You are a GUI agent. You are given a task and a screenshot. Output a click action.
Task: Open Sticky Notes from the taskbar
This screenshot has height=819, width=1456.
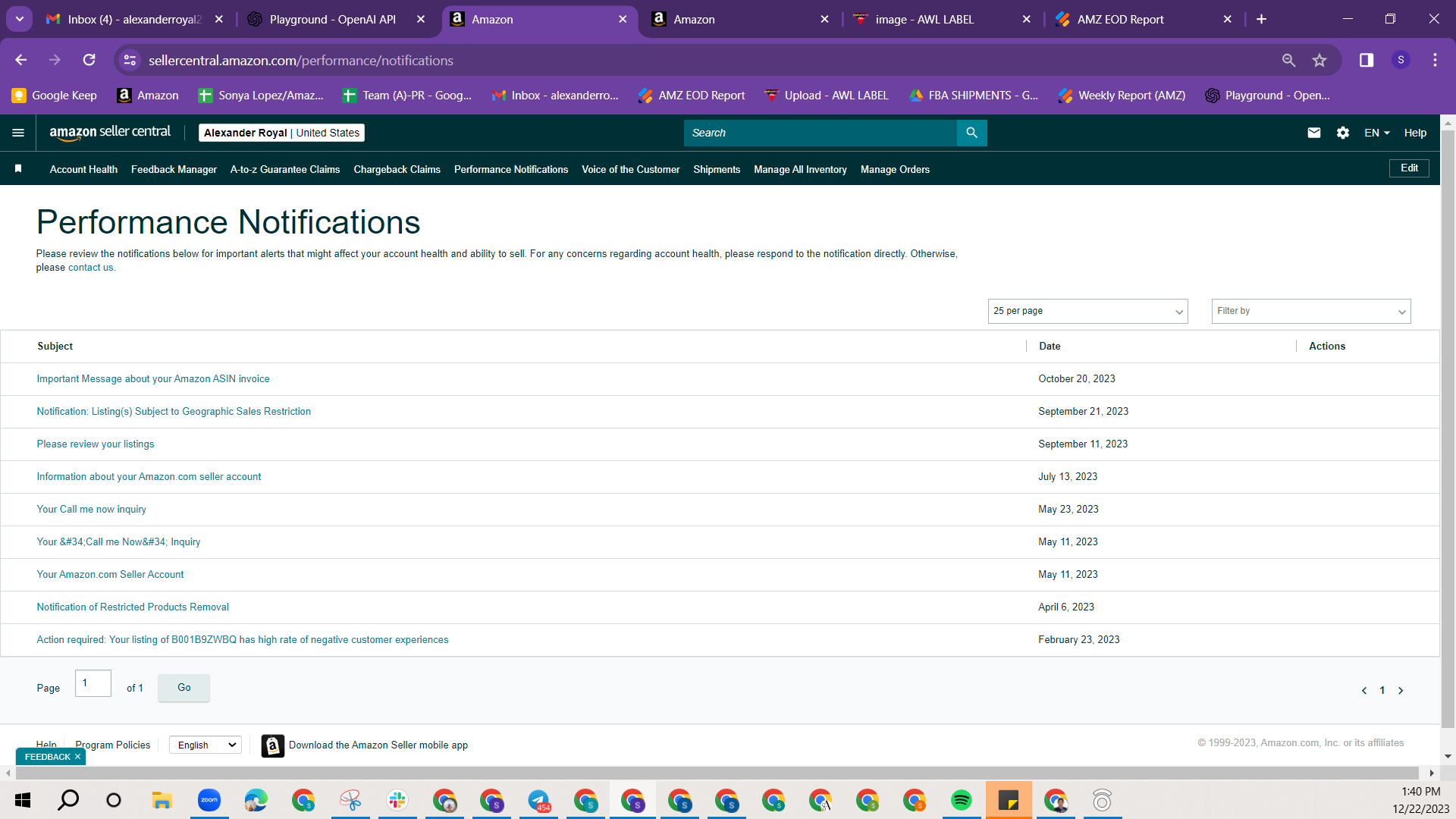pos(1009,800)
